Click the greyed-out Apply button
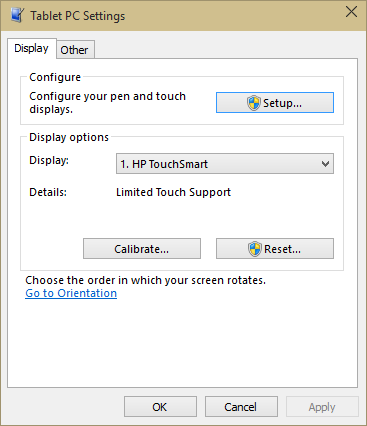This screenshot has height=426, width=367. 322,407
